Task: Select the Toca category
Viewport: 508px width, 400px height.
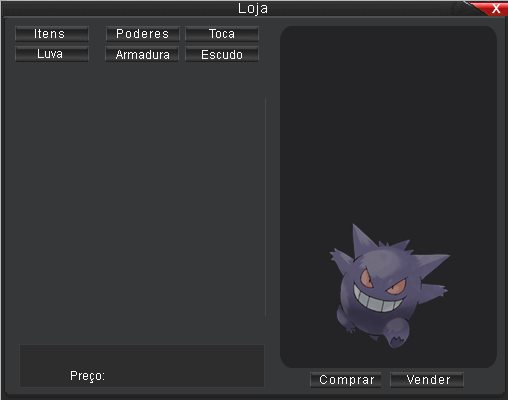Action: click(222, 34)
